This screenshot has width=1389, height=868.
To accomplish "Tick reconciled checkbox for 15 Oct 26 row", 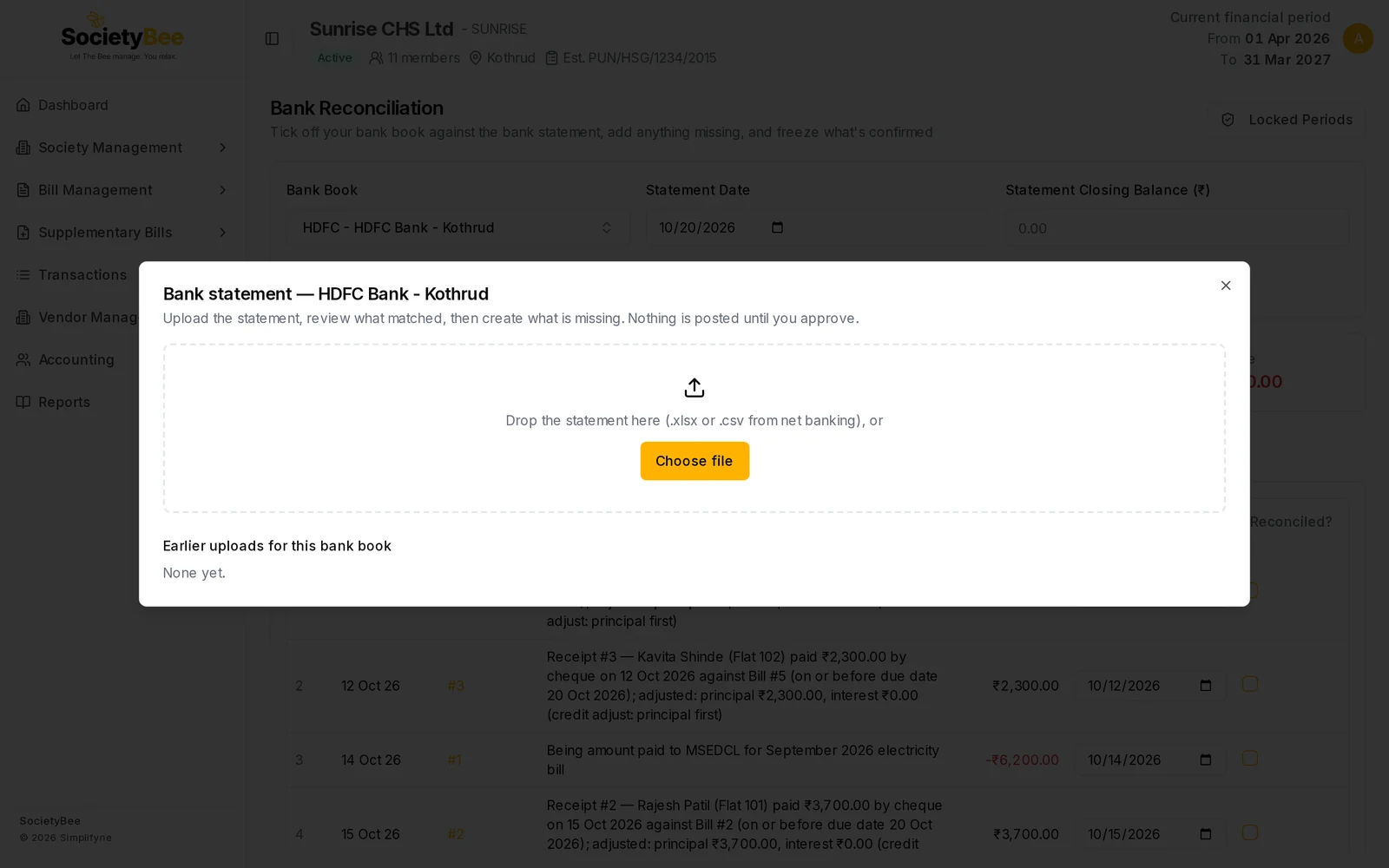I will (x=1250, y=832).
